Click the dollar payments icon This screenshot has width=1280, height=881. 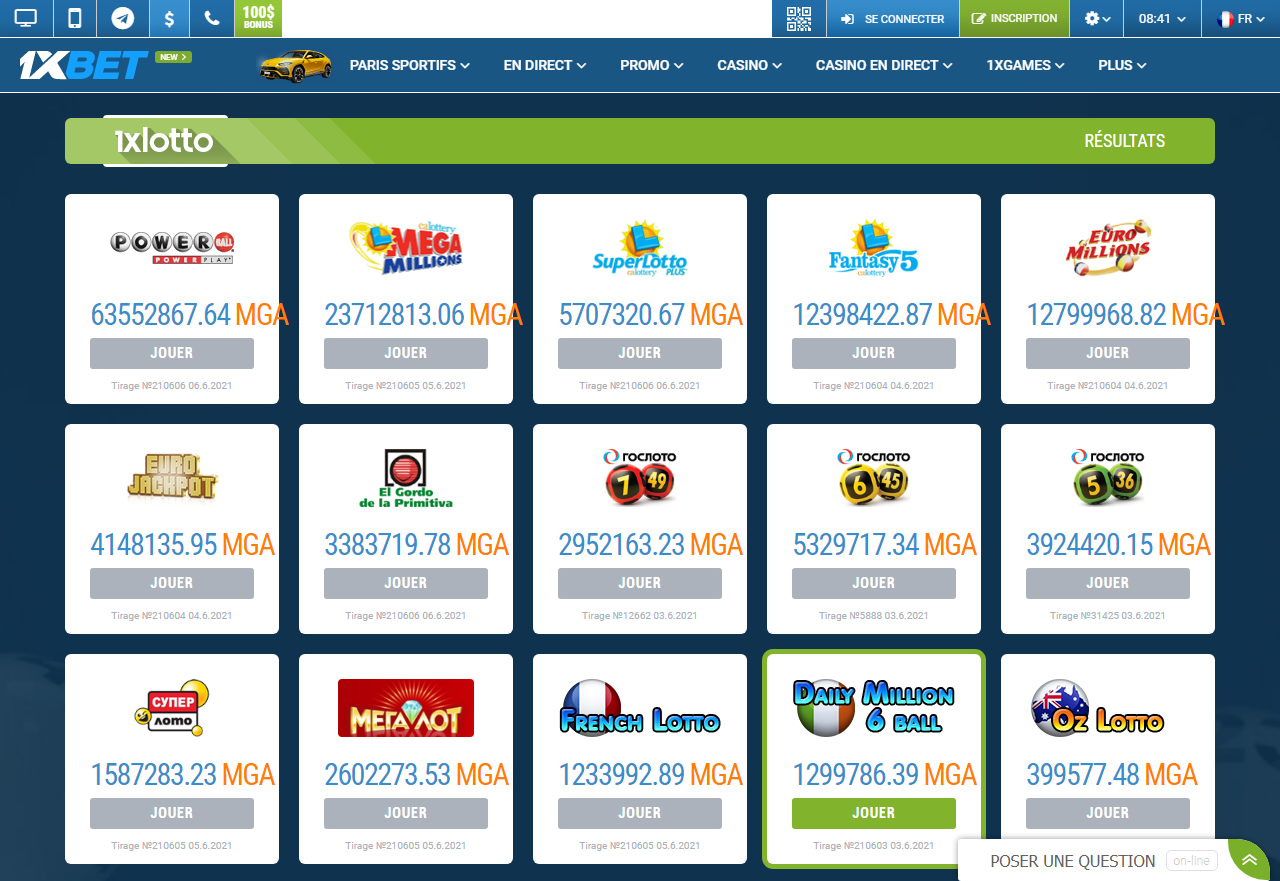(170, 18)
